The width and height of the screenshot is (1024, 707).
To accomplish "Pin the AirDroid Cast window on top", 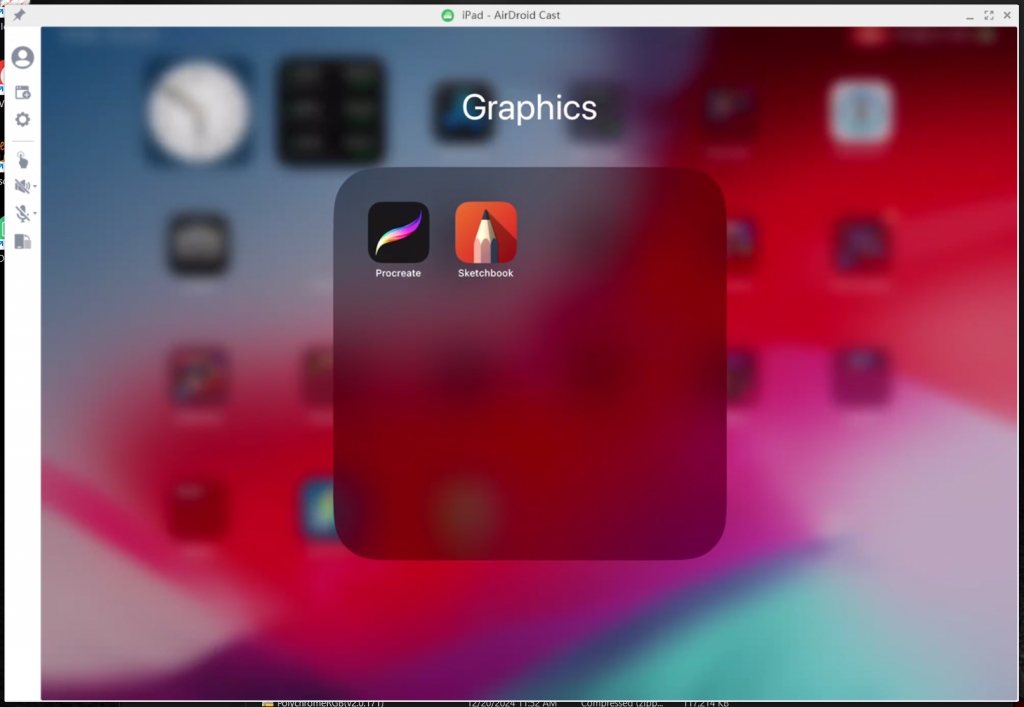I will coord(19,15).
